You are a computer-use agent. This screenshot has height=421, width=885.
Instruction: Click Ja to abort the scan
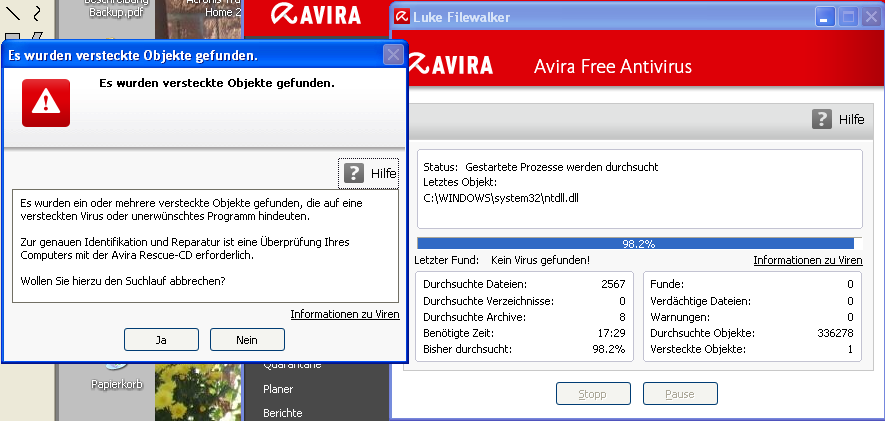(x=161, y=340)
